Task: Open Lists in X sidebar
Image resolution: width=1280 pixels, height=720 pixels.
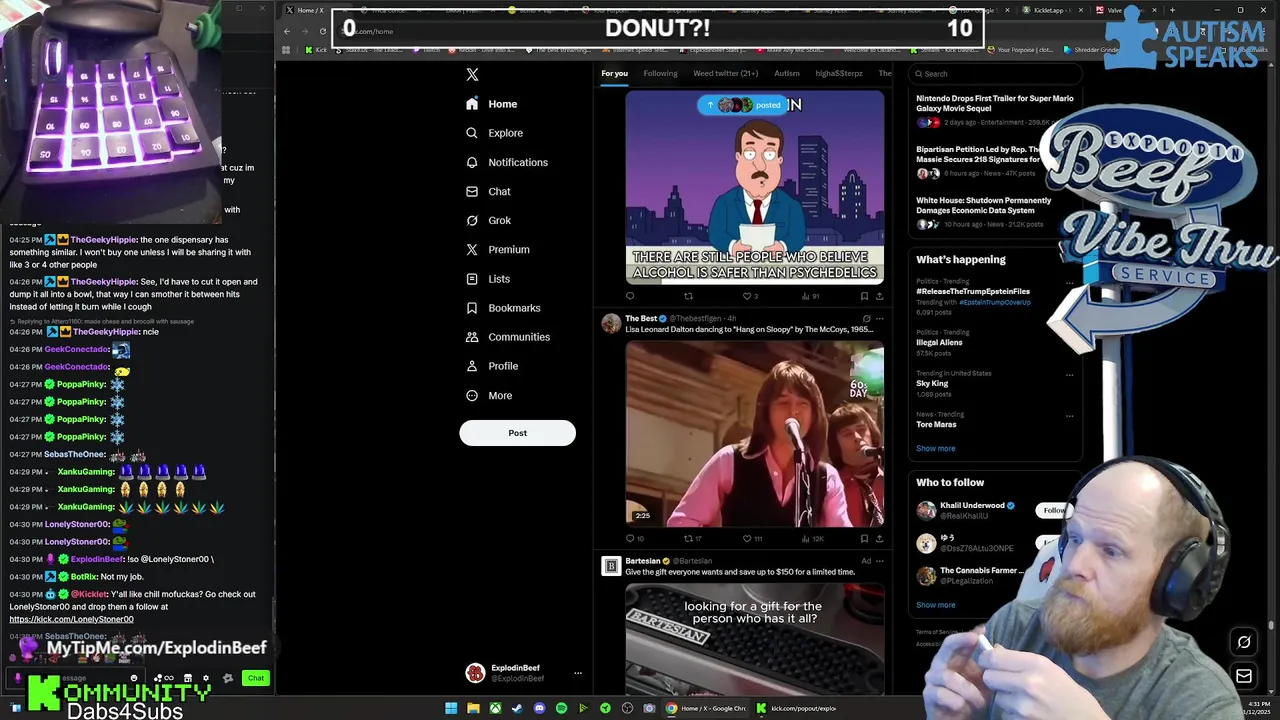Action: [488, 279]
